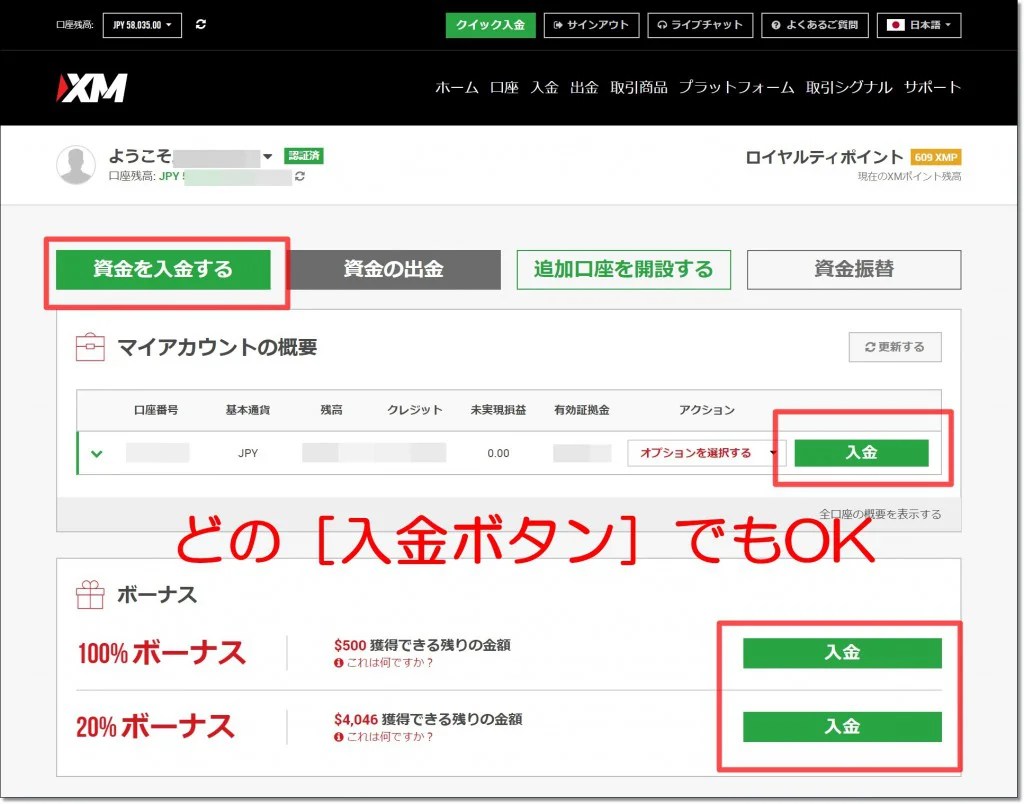Open 取引商品 menu item
The height and width of the screenshot is (804, 1024).
tap(639, 88)
